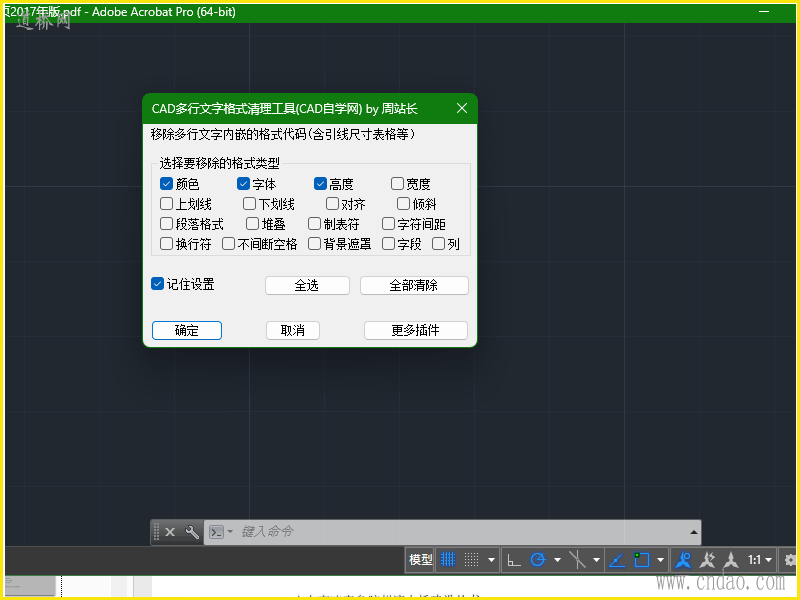Click the command prompt history icon
800x600 pixels.
(217, 532)
